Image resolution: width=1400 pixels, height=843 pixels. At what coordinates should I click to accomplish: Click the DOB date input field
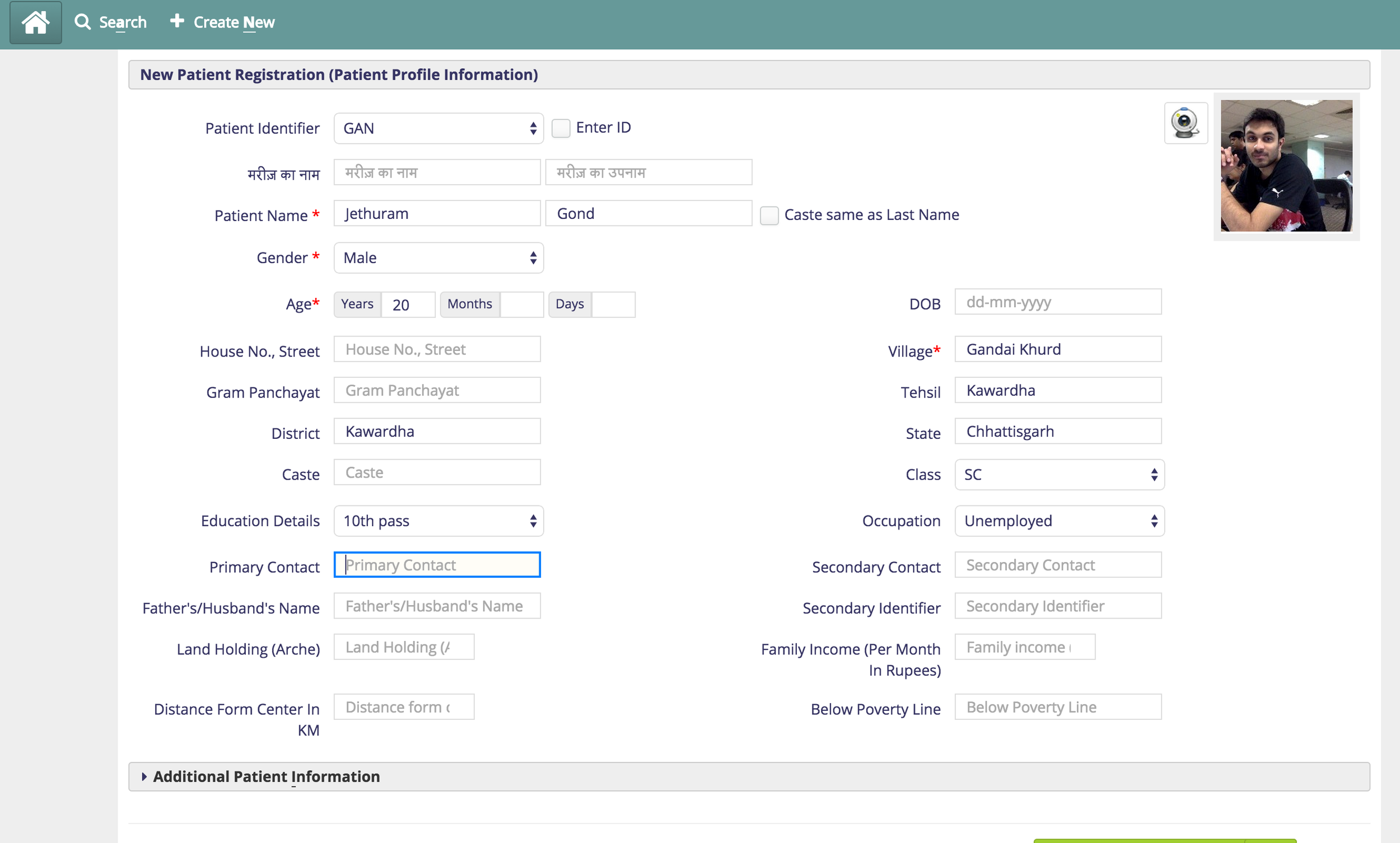1057,302
